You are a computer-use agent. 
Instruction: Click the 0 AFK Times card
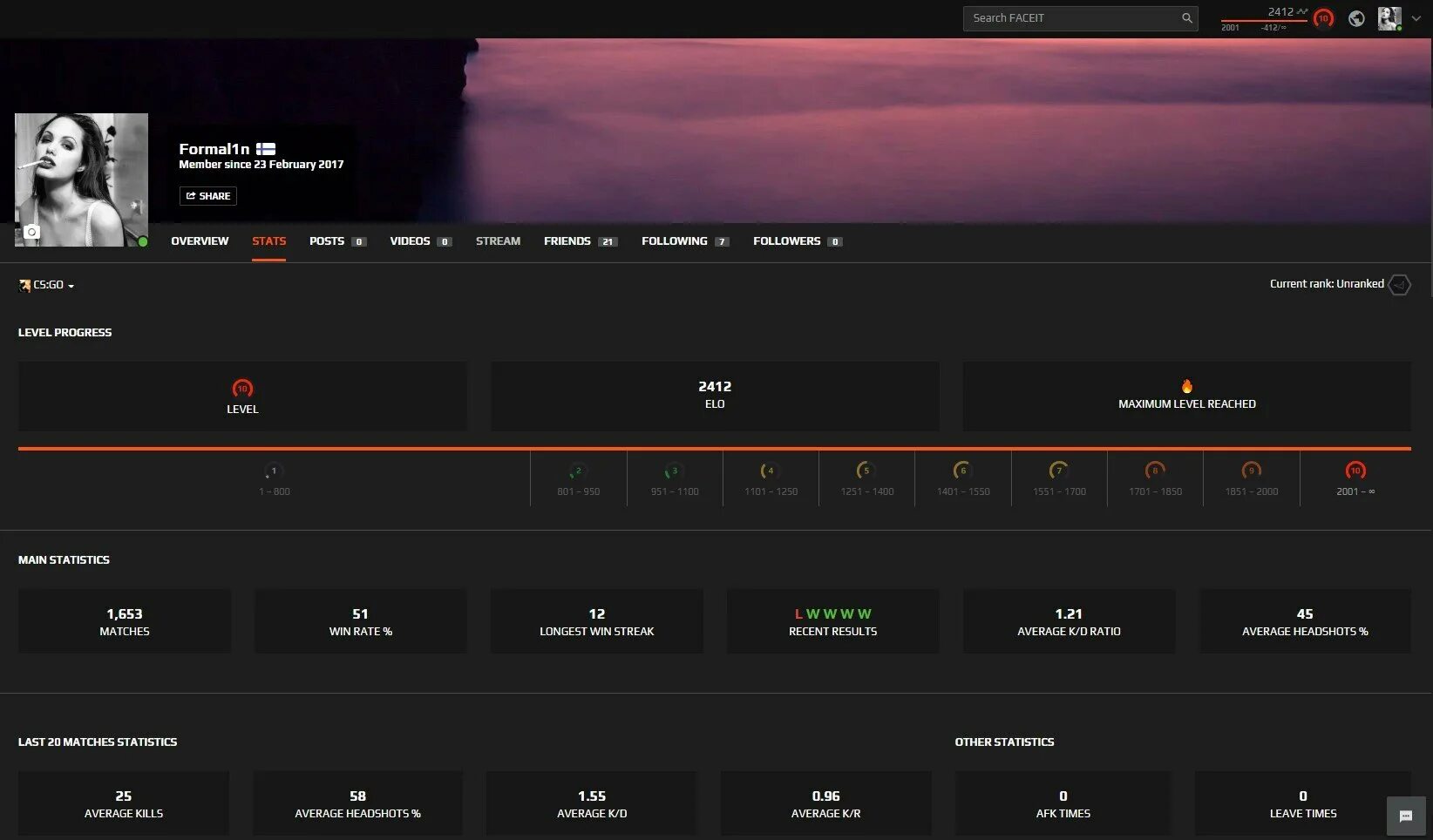pyautogui.click(x=1063, y=803)
